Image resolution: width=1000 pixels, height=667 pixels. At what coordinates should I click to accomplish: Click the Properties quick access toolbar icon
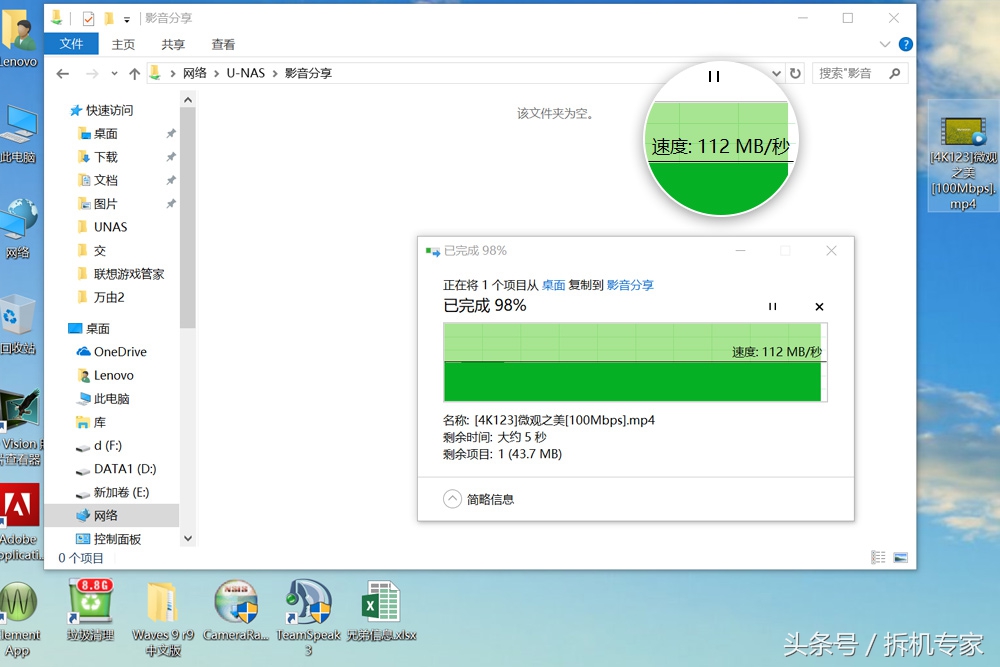point(89,18)
